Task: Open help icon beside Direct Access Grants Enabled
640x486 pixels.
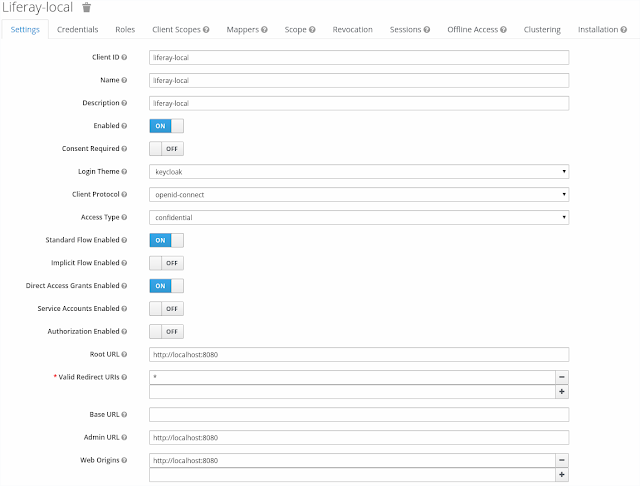Action: click(x=124, y=286)
